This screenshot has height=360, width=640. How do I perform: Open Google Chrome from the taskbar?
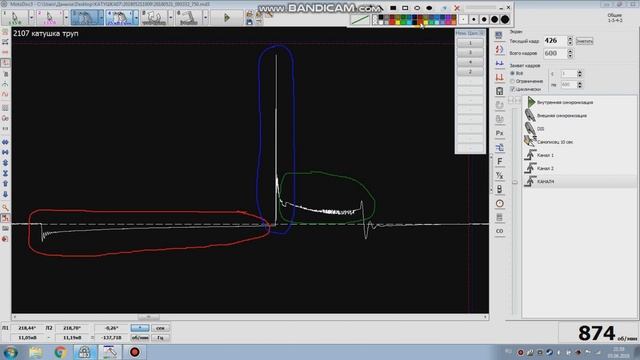coord(60,352)
